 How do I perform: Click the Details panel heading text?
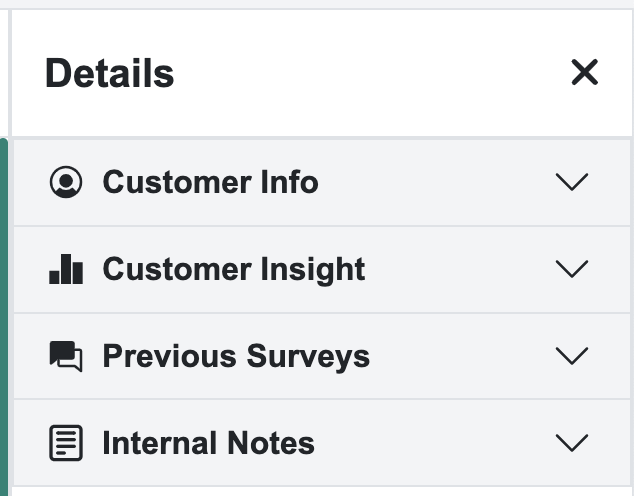pyautogui.click(x=110, y=73)
